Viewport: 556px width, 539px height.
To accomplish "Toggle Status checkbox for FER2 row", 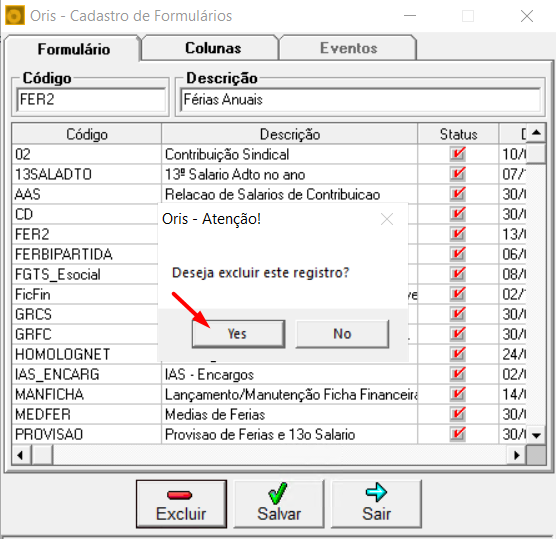I will point(457,234).
